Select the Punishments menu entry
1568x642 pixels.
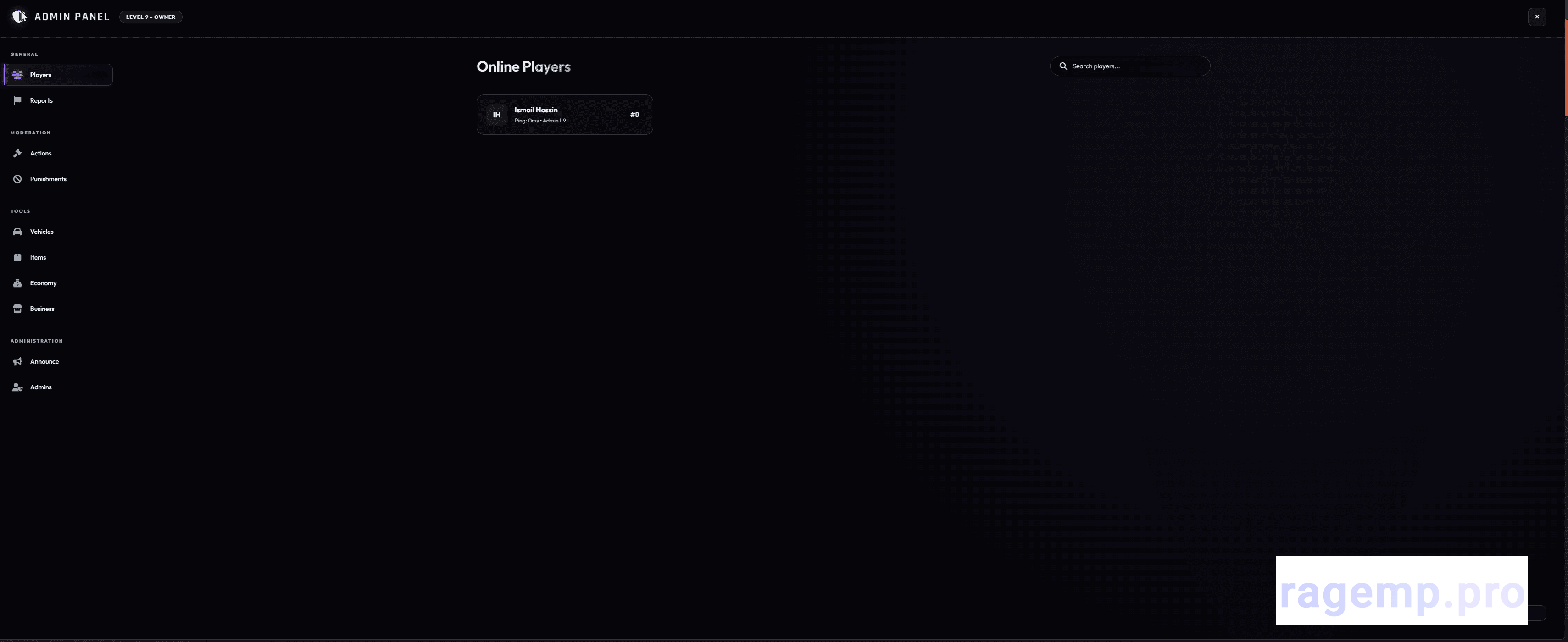[x=58, y=179]
